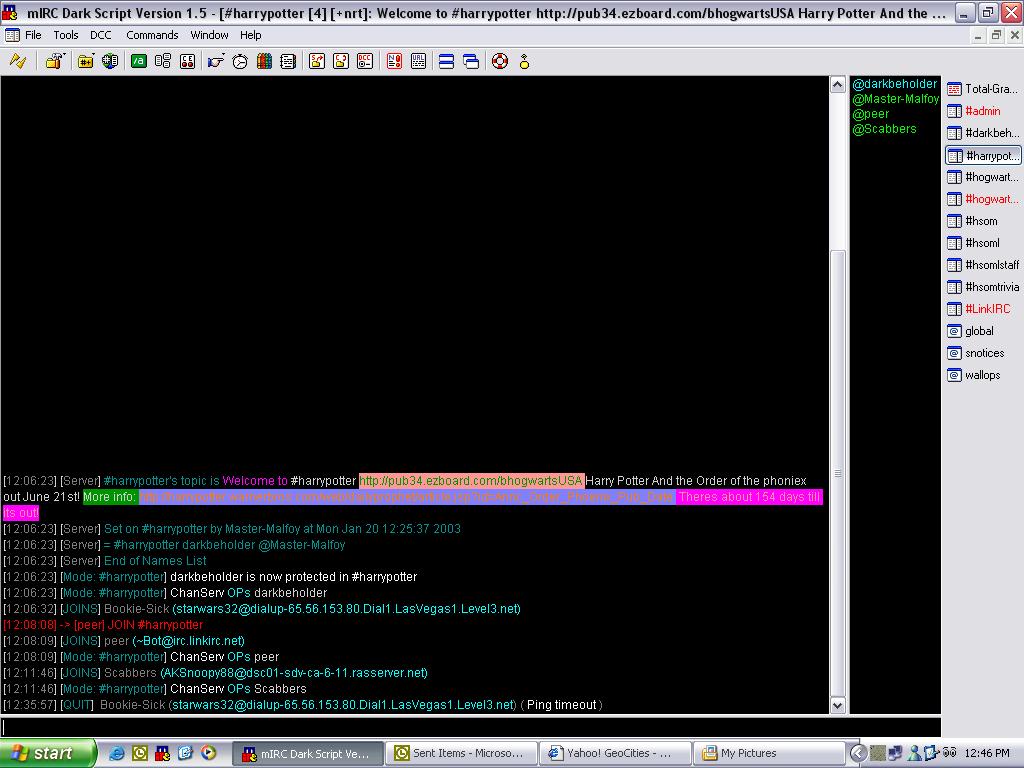Open the Popups editor icon
Image resolution: width=1024 pixels, height=768 pixels.
(163, 62)
